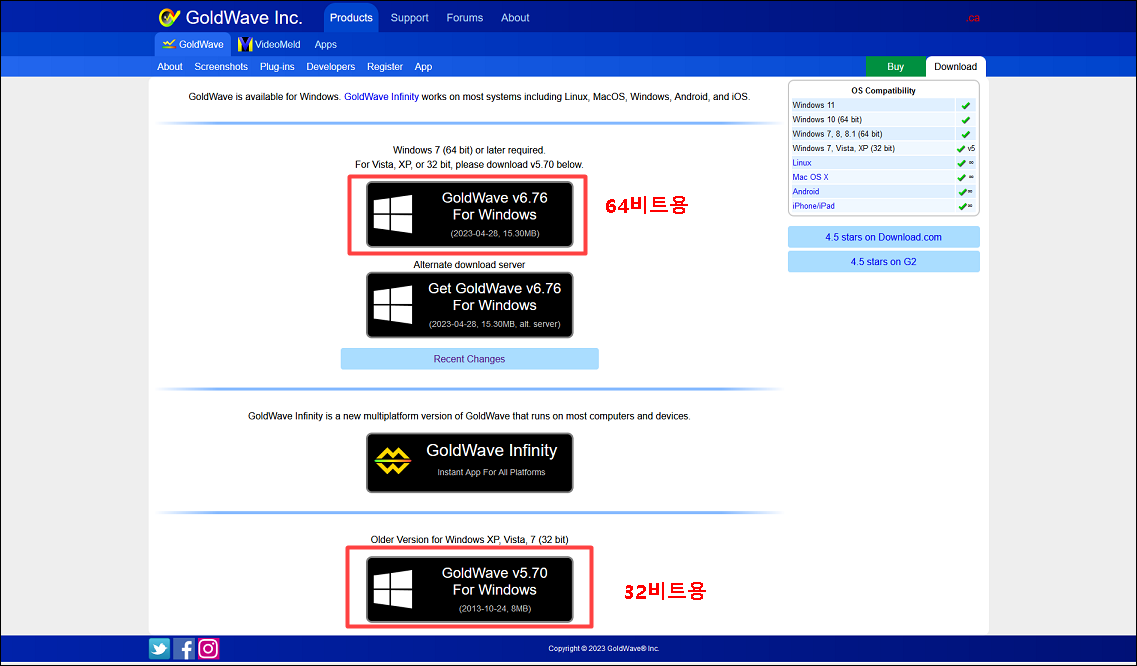This screenshot has width=1137, height=666.
Task: Click the Windows logo on GoldWave v5.70 button
Action: 393,589
